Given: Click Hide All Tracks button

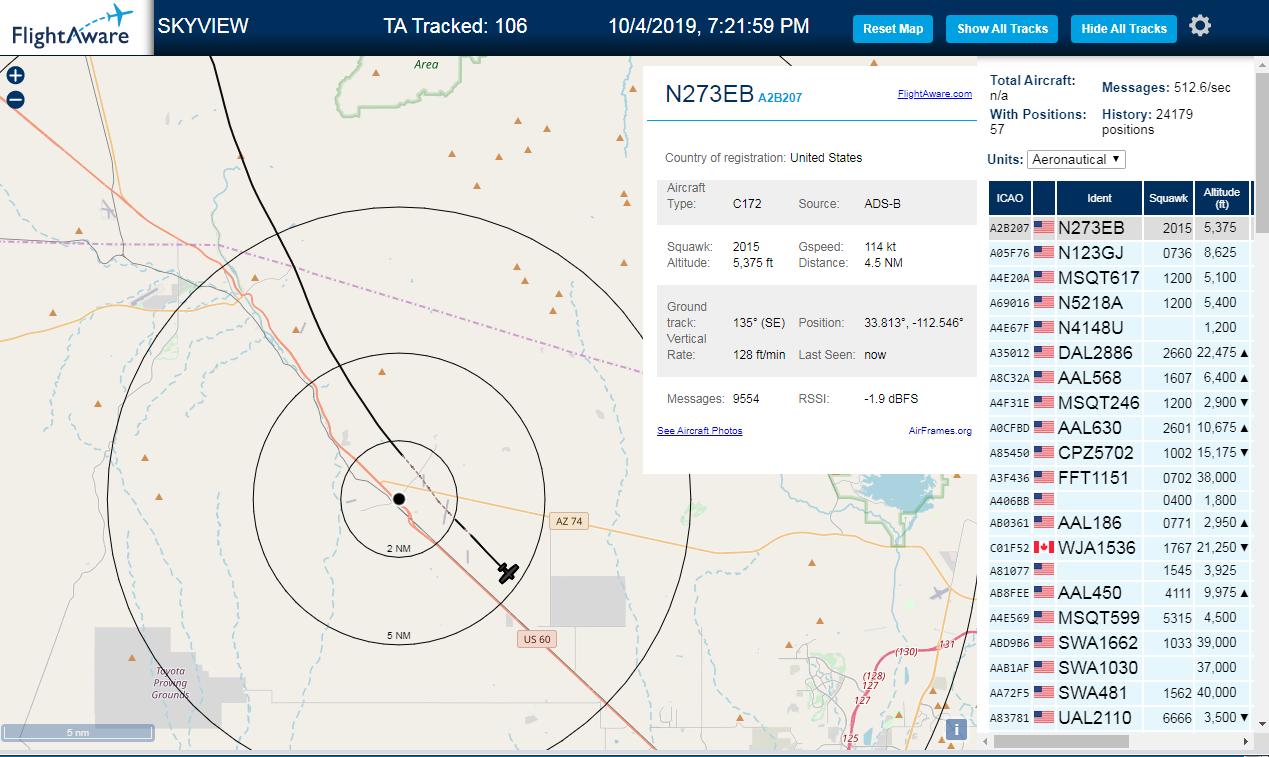Looking at the screenshot, I should point(1124,29).
